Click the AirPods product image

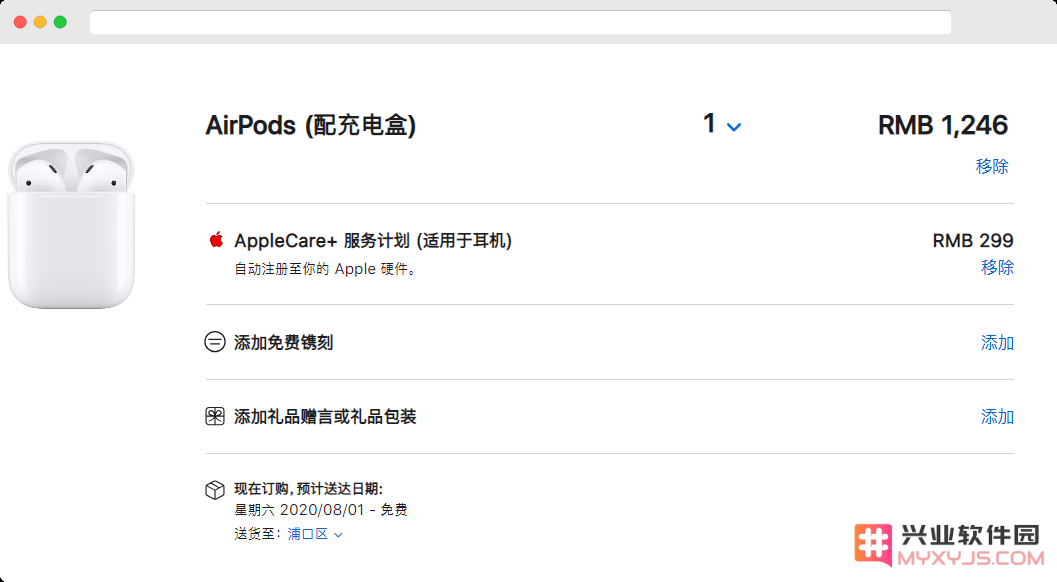tap(71, 225)
